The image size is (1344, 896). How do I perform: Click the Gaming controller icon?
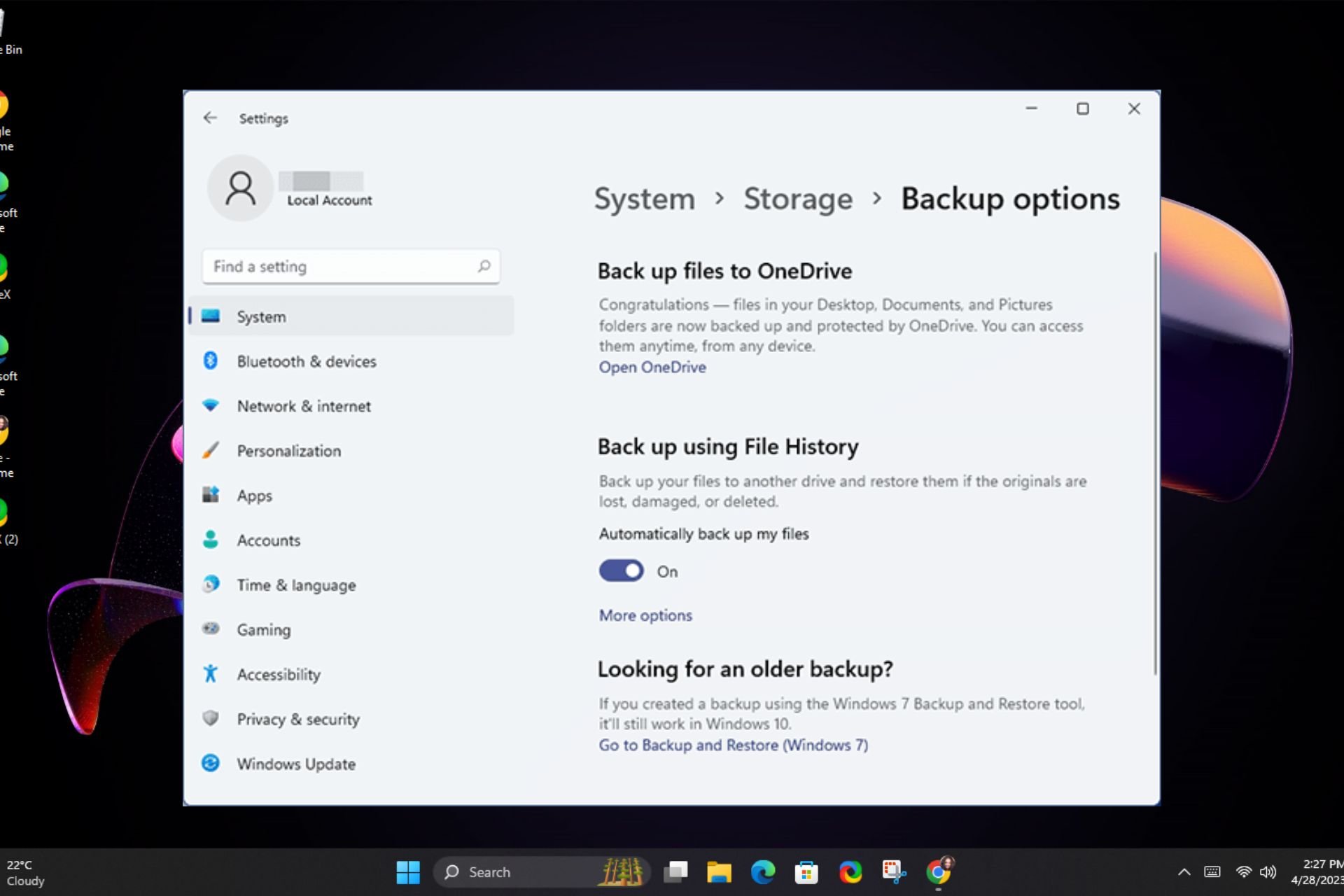[x=211, y=628]
